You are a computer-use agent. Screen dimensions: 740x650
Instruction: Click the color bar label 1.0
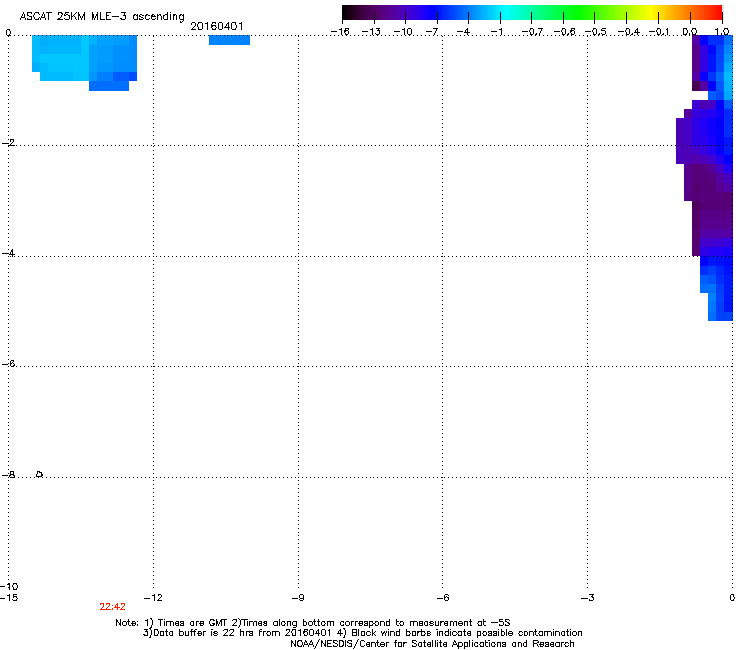722,32
